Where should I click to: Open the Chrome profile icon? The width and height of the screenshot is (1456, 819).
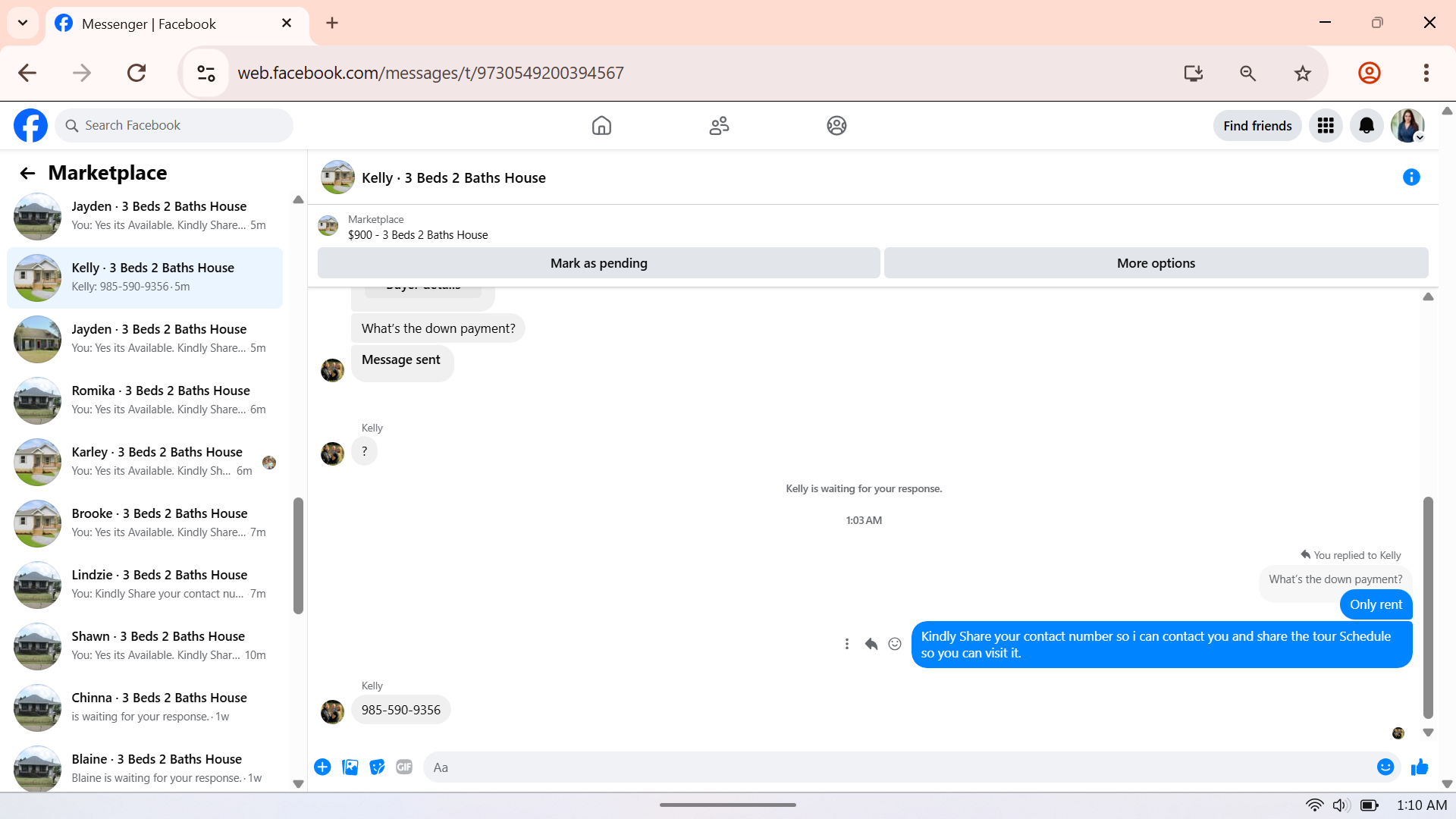1370,73
